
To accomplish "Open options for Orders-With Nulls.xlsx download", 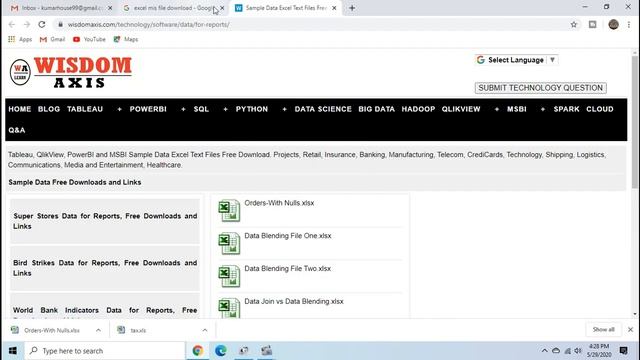I will [x=98, y=330].
